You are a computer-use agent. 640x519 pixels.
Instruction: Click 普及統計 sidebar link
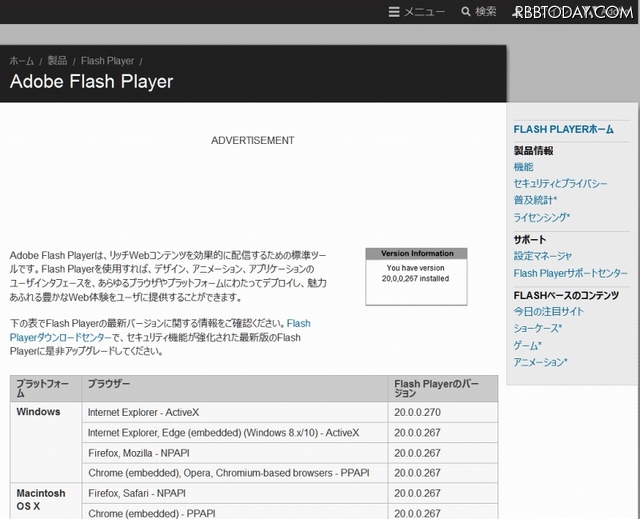coord(535,201)
